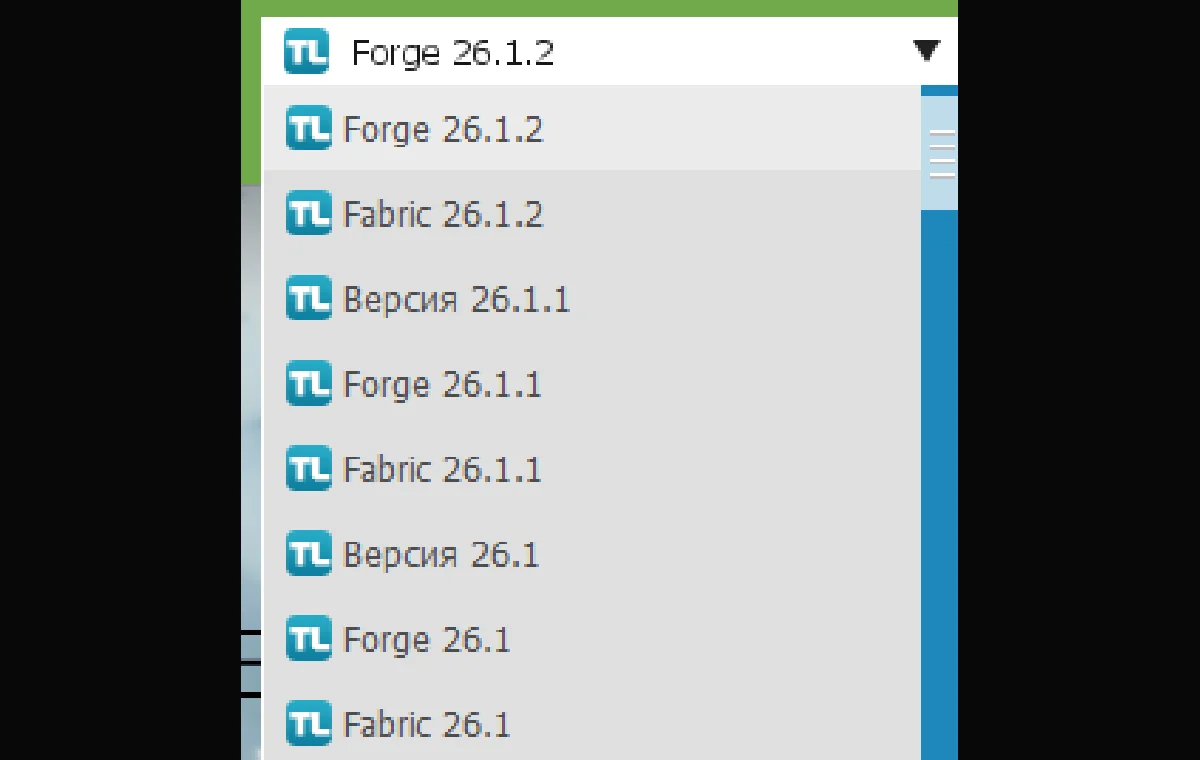Choose Forge 26.1.1 entry
Screen dimensions: 1200x760
pos(591,384)
